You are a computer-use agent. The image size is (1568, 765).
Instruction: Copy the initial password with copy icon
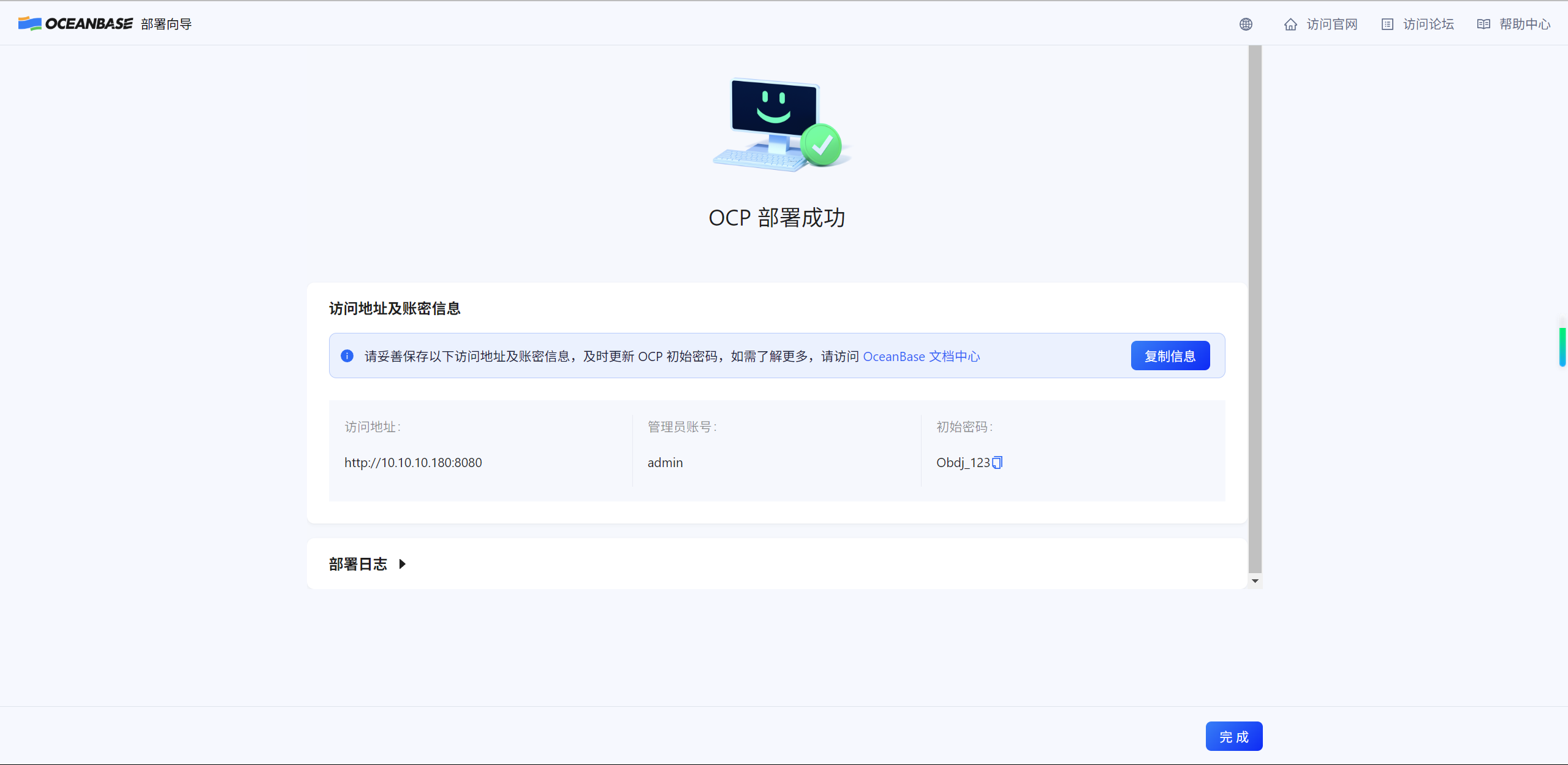click(998, 462)
